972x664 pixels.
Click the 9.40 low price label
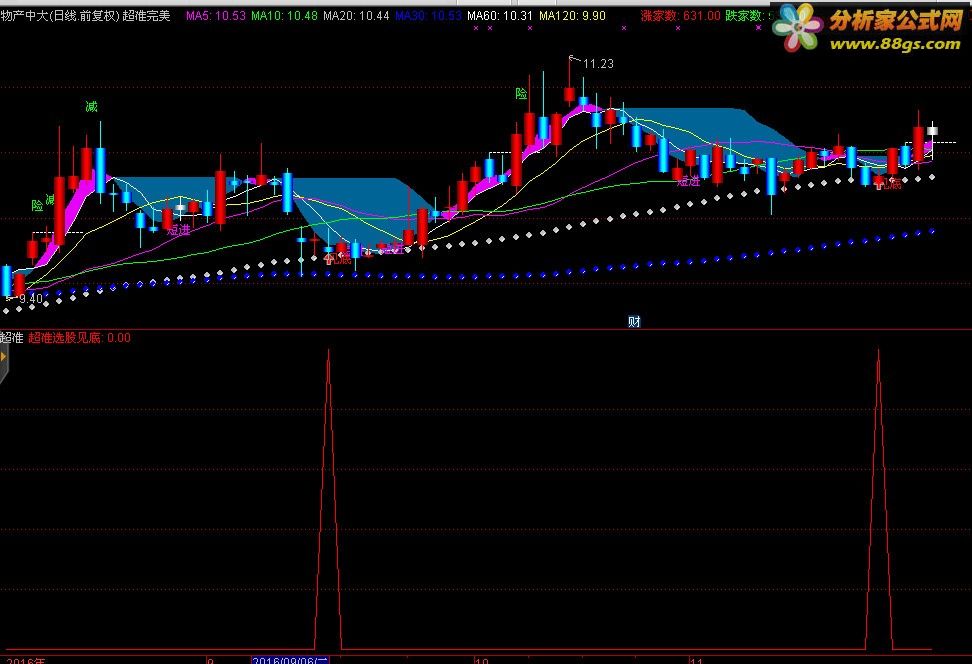[x=31, y=299]
